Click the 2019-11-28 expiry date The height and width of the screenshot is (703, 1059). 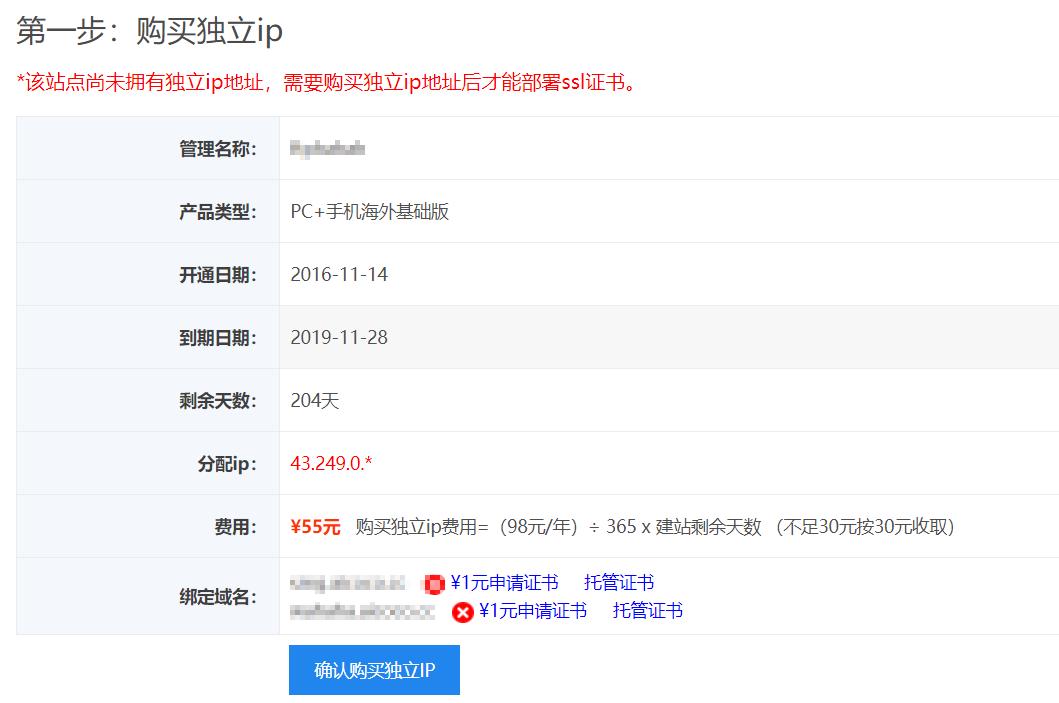339,337
